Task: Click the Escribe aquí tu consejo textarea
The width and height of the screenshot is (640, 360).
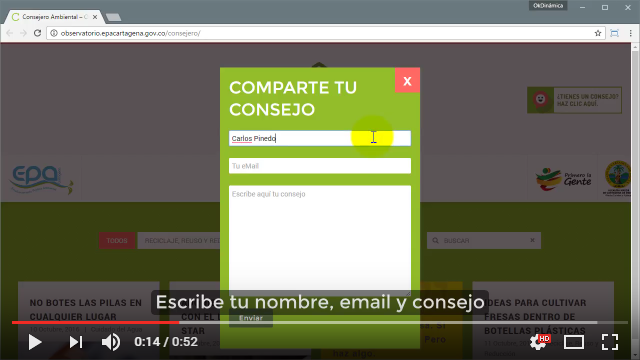Action: [320, 240]
